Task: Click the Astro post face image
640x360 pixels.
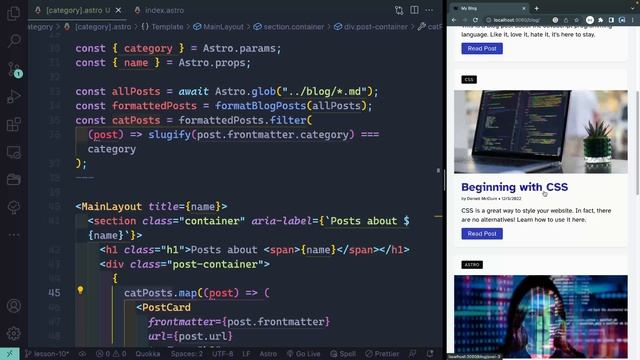Action: click(541, 316)
